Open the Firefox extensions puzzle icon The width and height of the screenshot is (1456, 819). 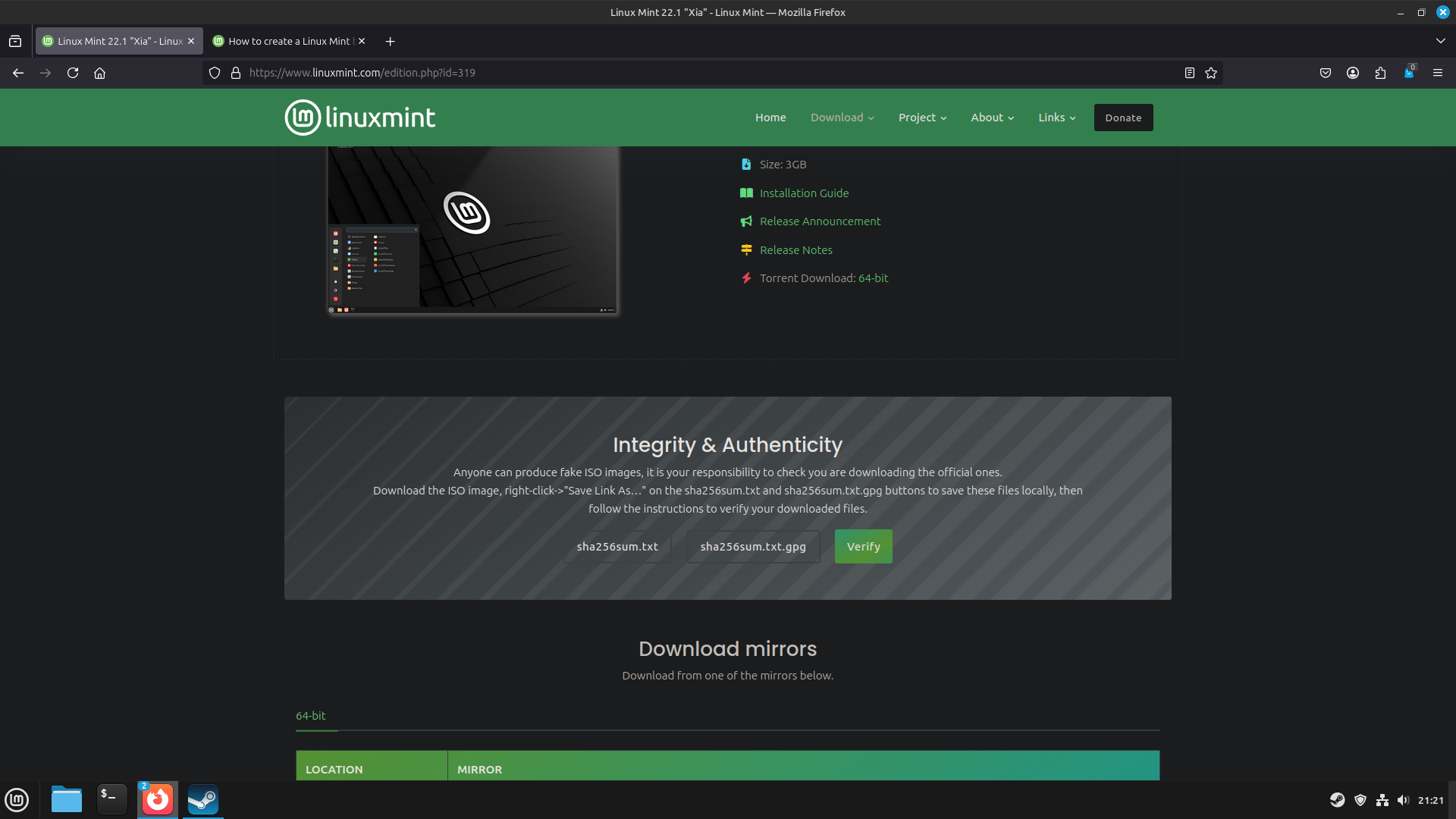tap(1380, 73)
